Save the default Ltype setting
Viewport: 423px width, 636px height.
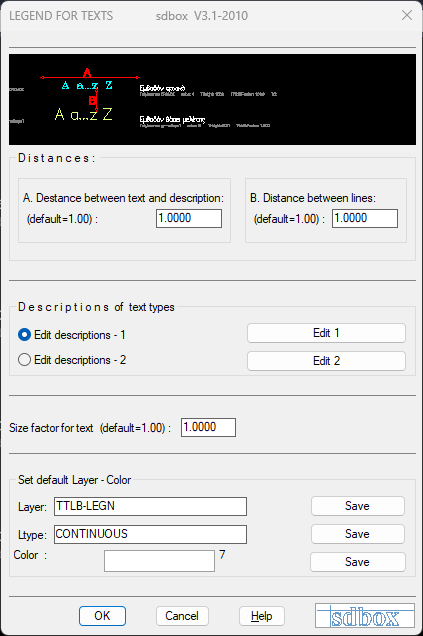coord(358,534)
